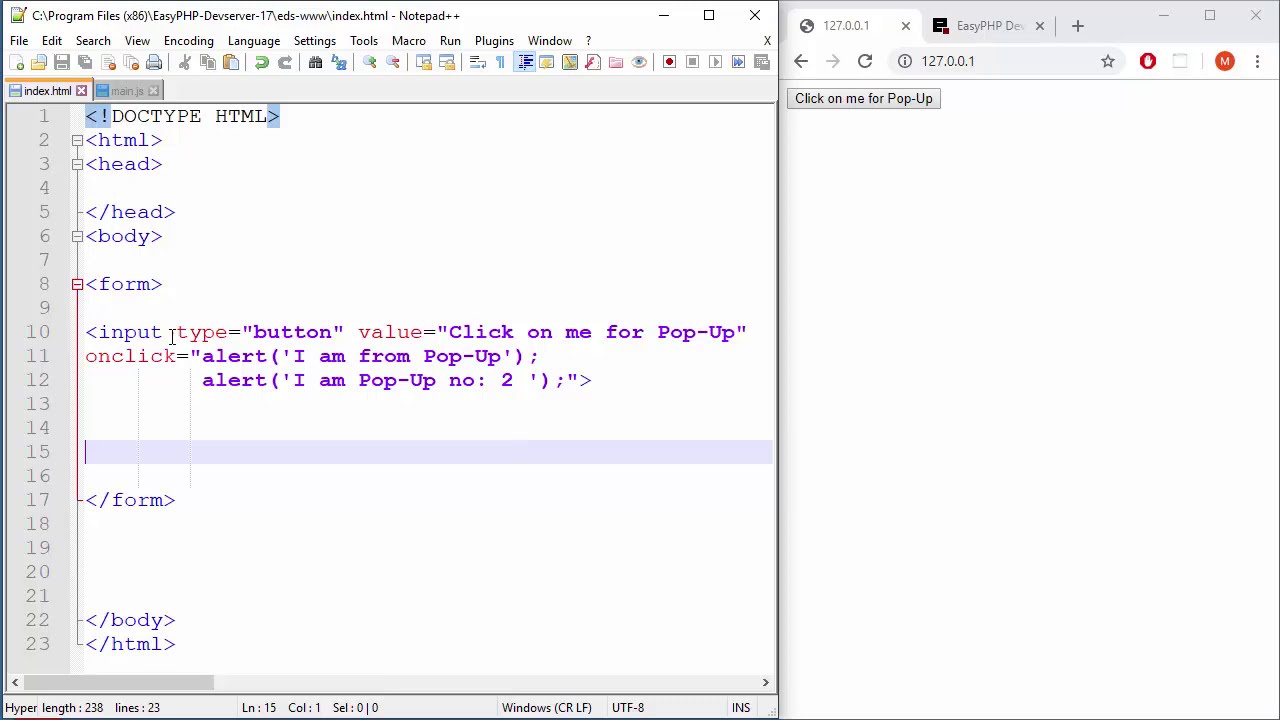
Task: Bookmark page with star icon
Action: point(1108,61)
